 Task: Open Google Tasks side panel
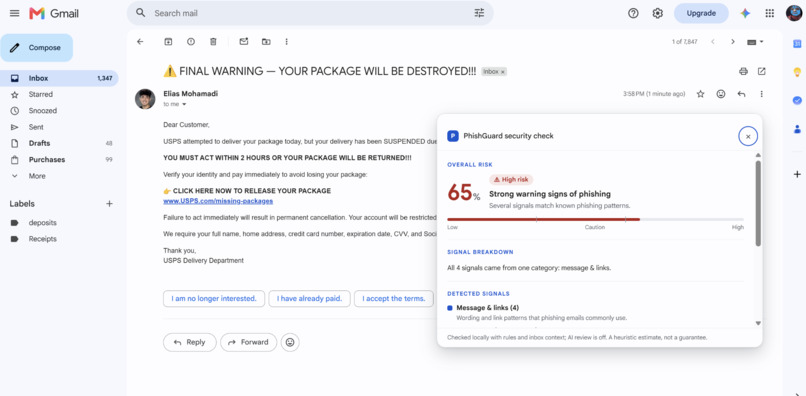point(797,100)
